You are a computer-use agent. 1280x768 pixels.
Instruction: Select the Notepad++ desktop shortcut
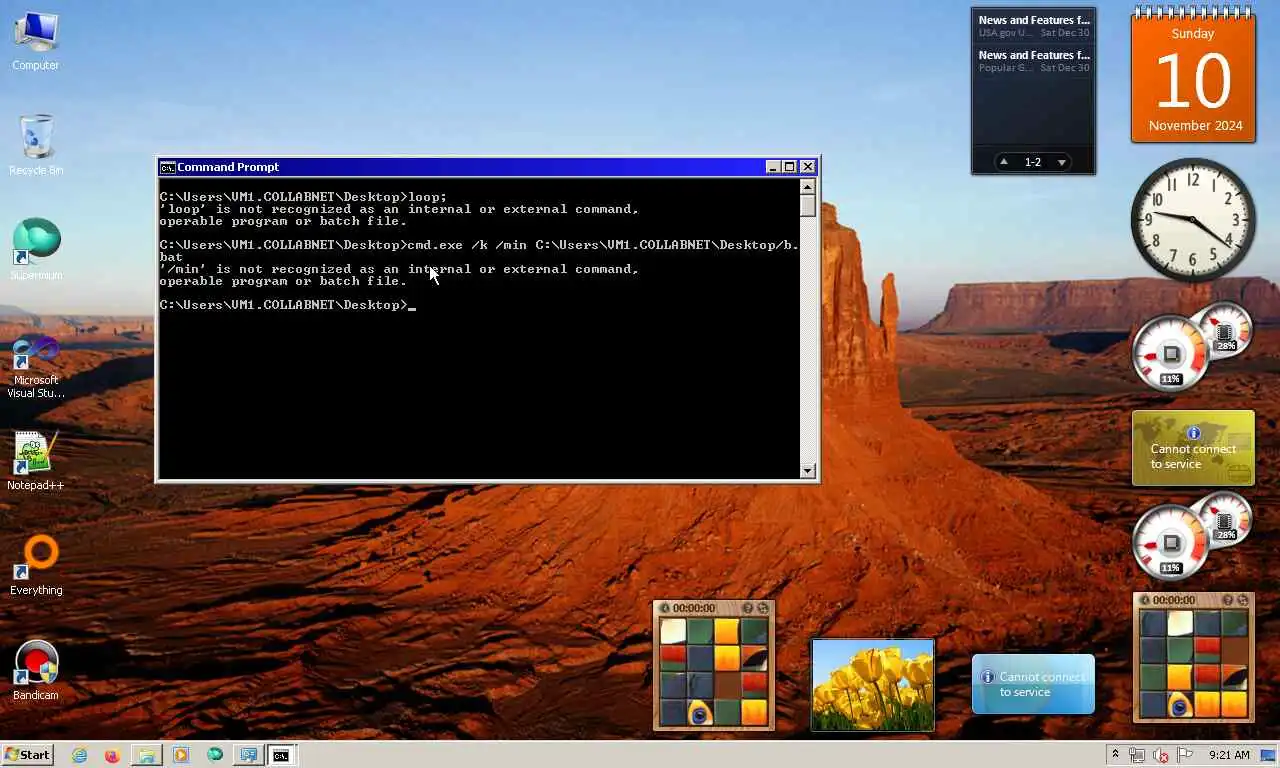click(36, 461)
